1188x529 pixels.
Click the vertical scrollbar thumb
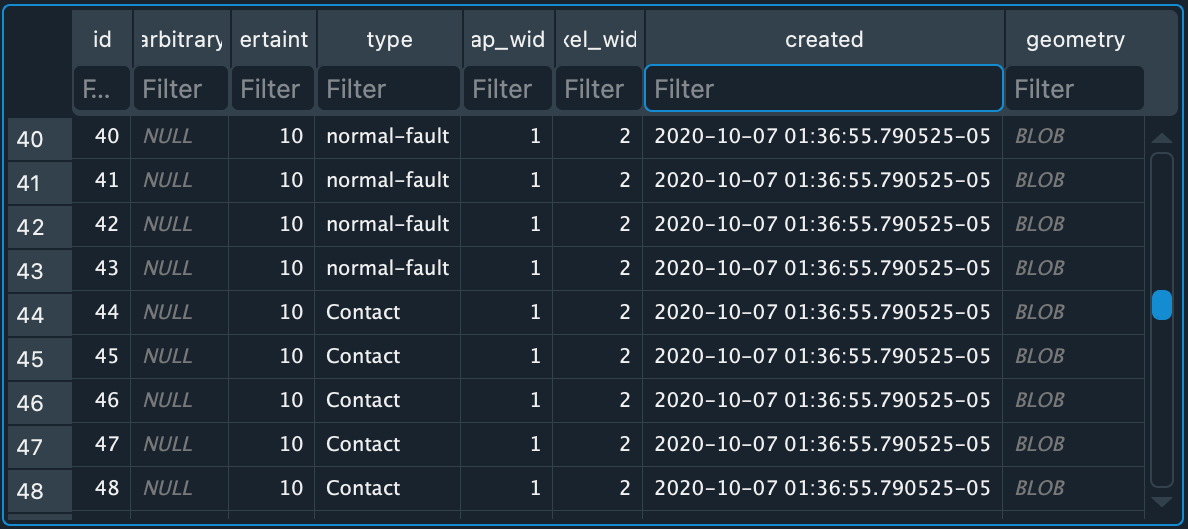1161,305
